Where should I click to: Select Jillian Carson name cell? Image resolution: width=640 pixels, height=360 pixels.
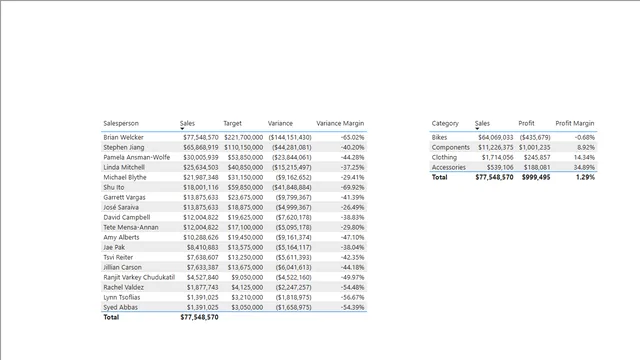122,267
